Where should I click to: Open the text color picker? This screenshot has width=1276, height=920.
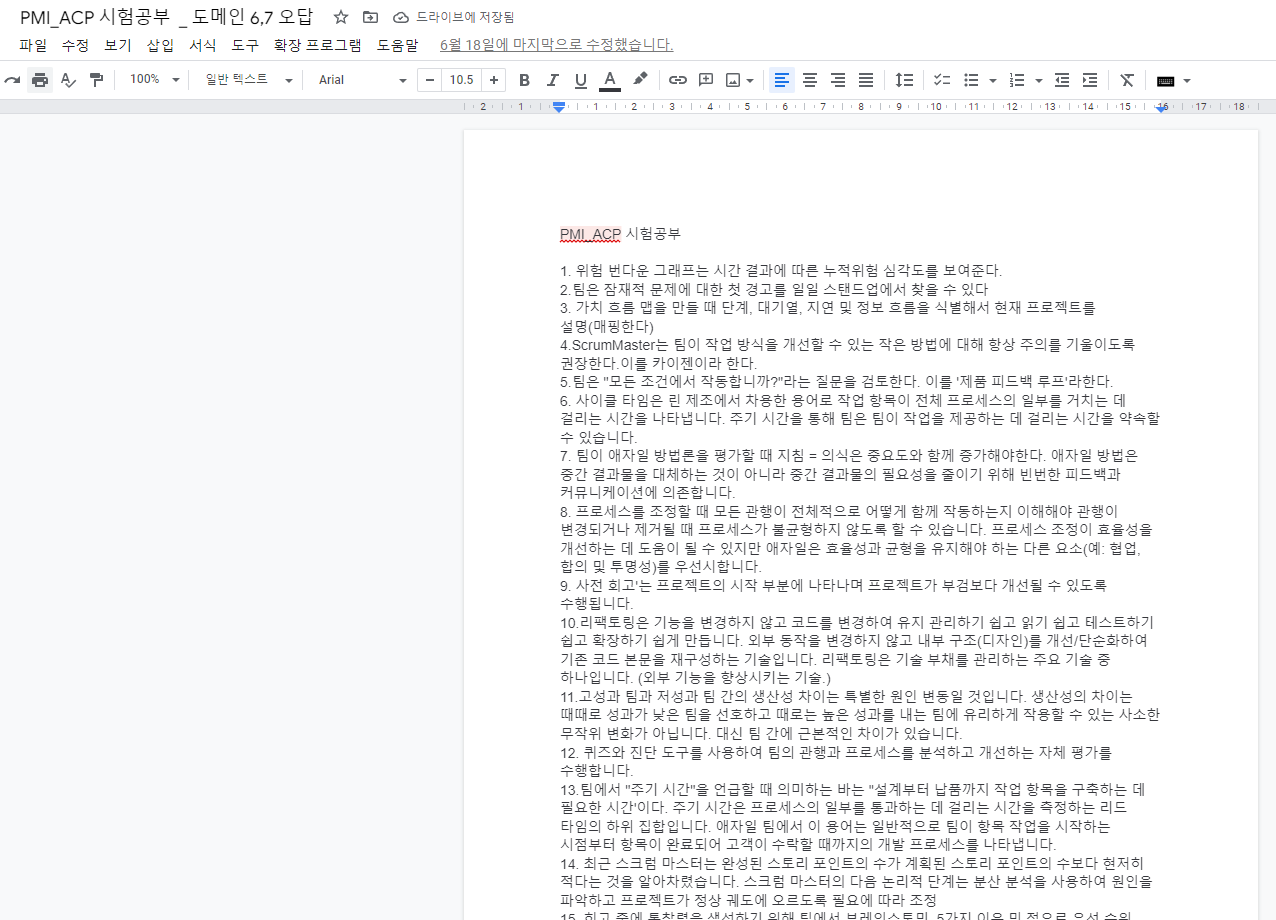tap(609, 80)
